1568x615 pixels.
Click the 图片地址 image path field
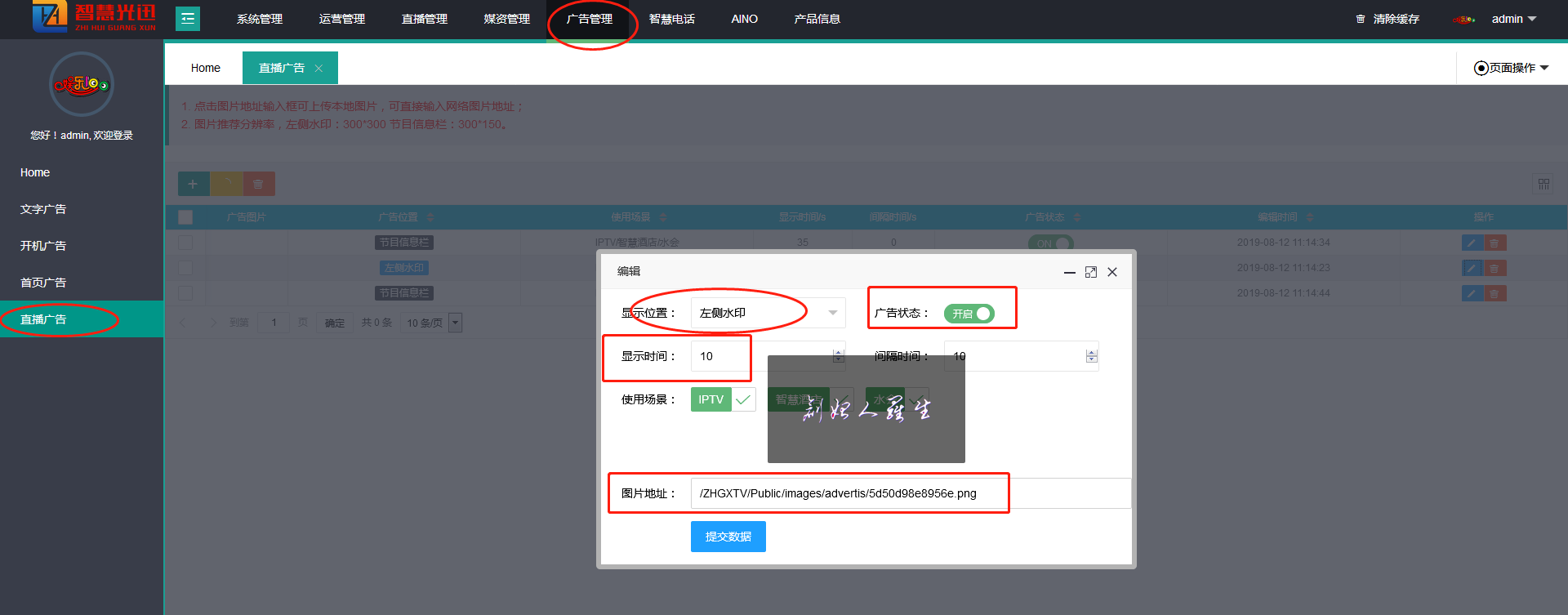pos(849,493)
